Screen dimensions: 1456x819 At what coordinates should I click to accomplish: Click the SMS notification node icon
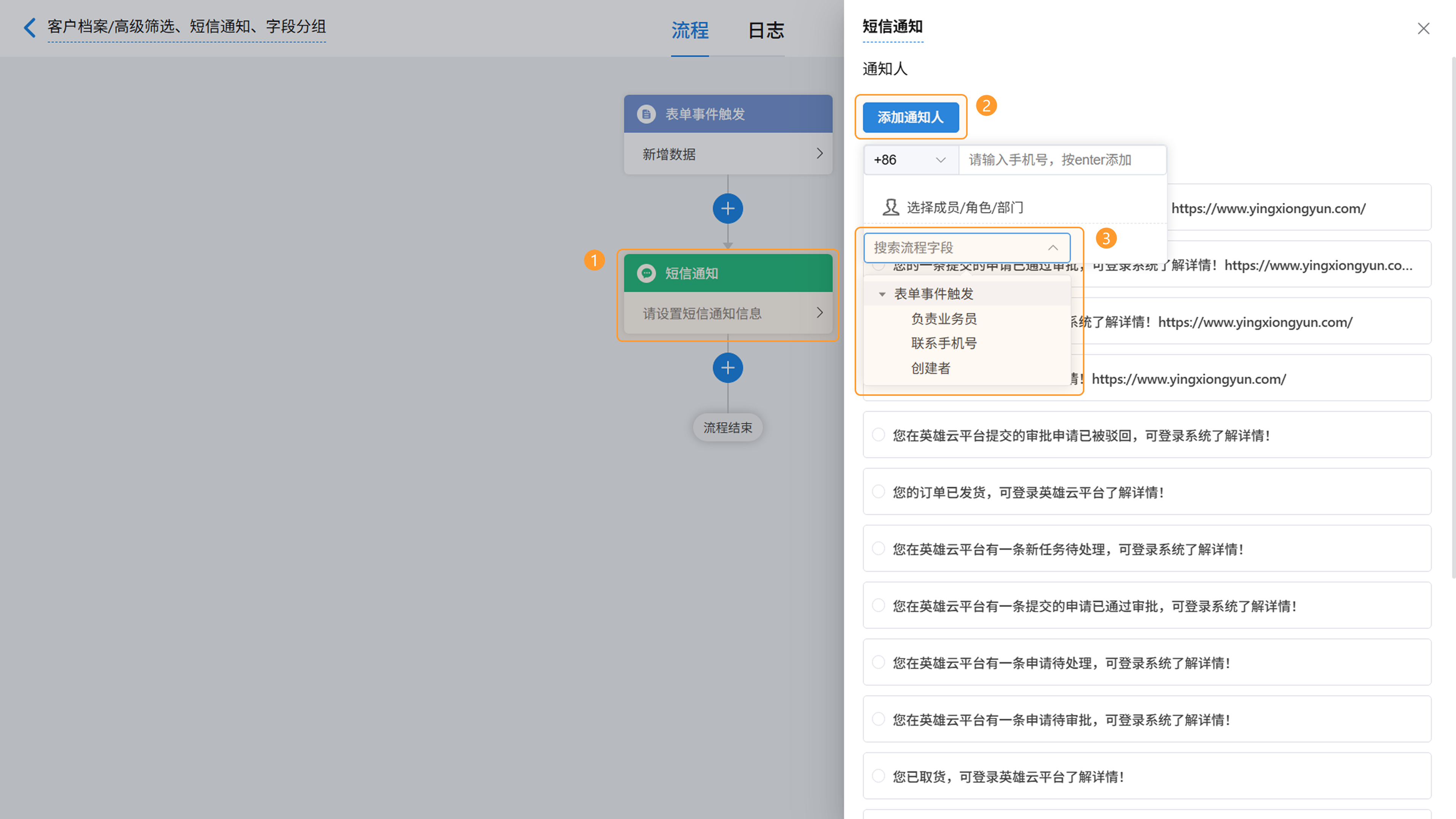[646, 273]
